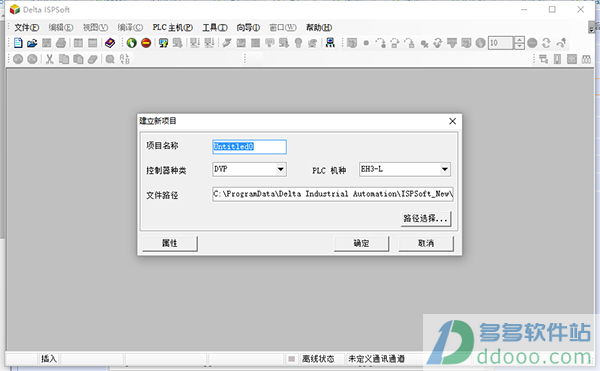
Task: Click the 离线状态 status bar entry
Action: [x=318, y=359]
